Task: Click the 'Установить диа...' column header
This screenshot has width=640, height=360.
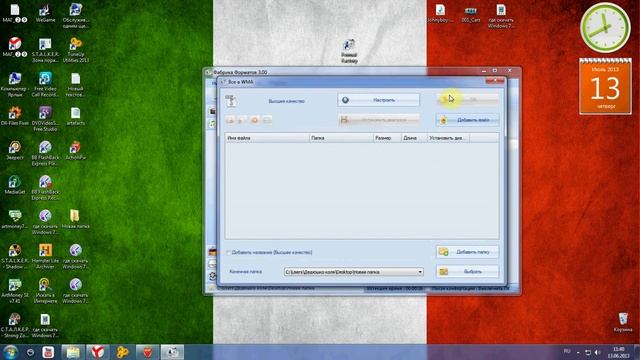Action: [x=448, y=138]
